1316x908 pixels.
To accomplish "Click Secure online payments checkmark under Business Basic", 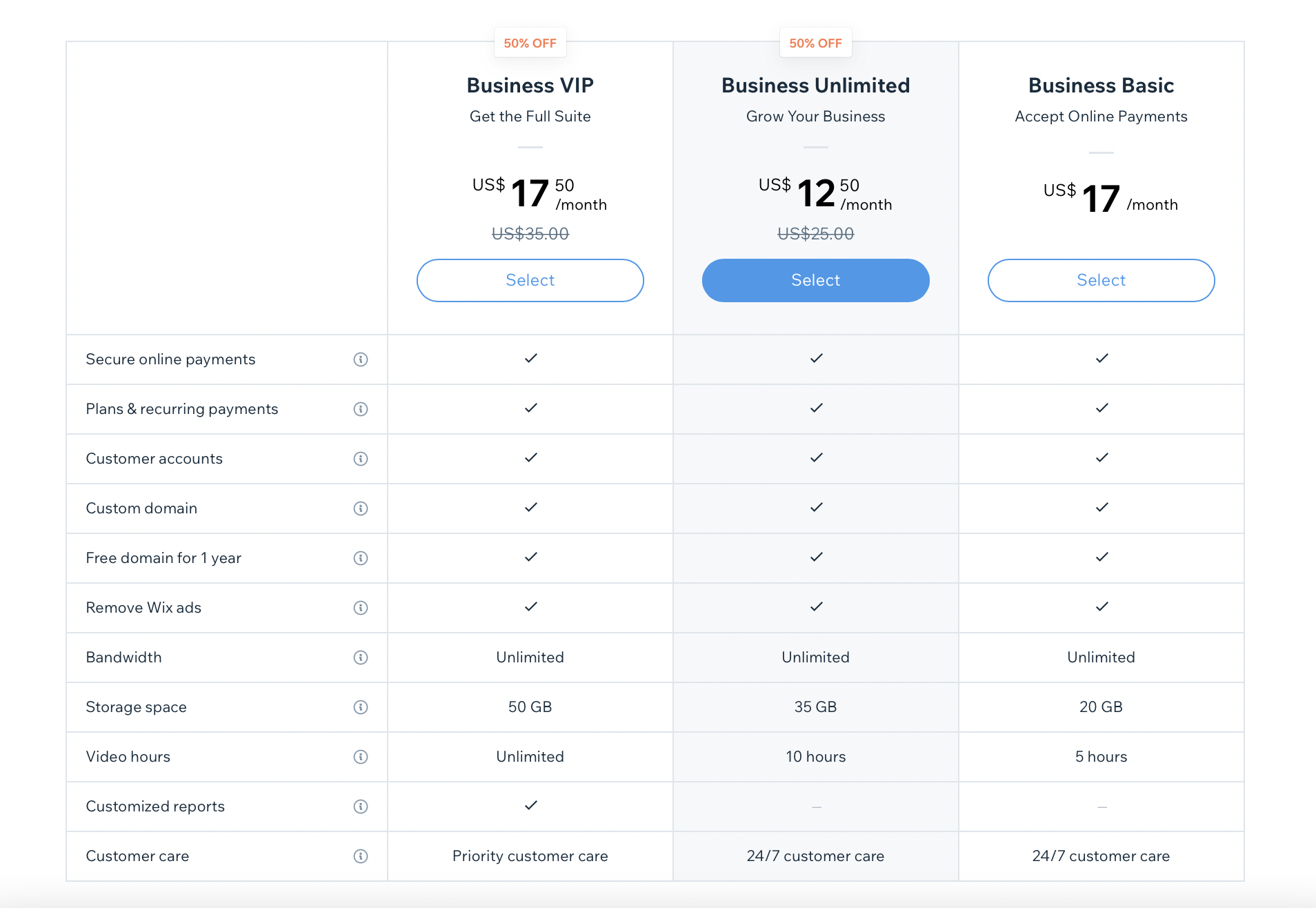I will (x=1101, y=358).
